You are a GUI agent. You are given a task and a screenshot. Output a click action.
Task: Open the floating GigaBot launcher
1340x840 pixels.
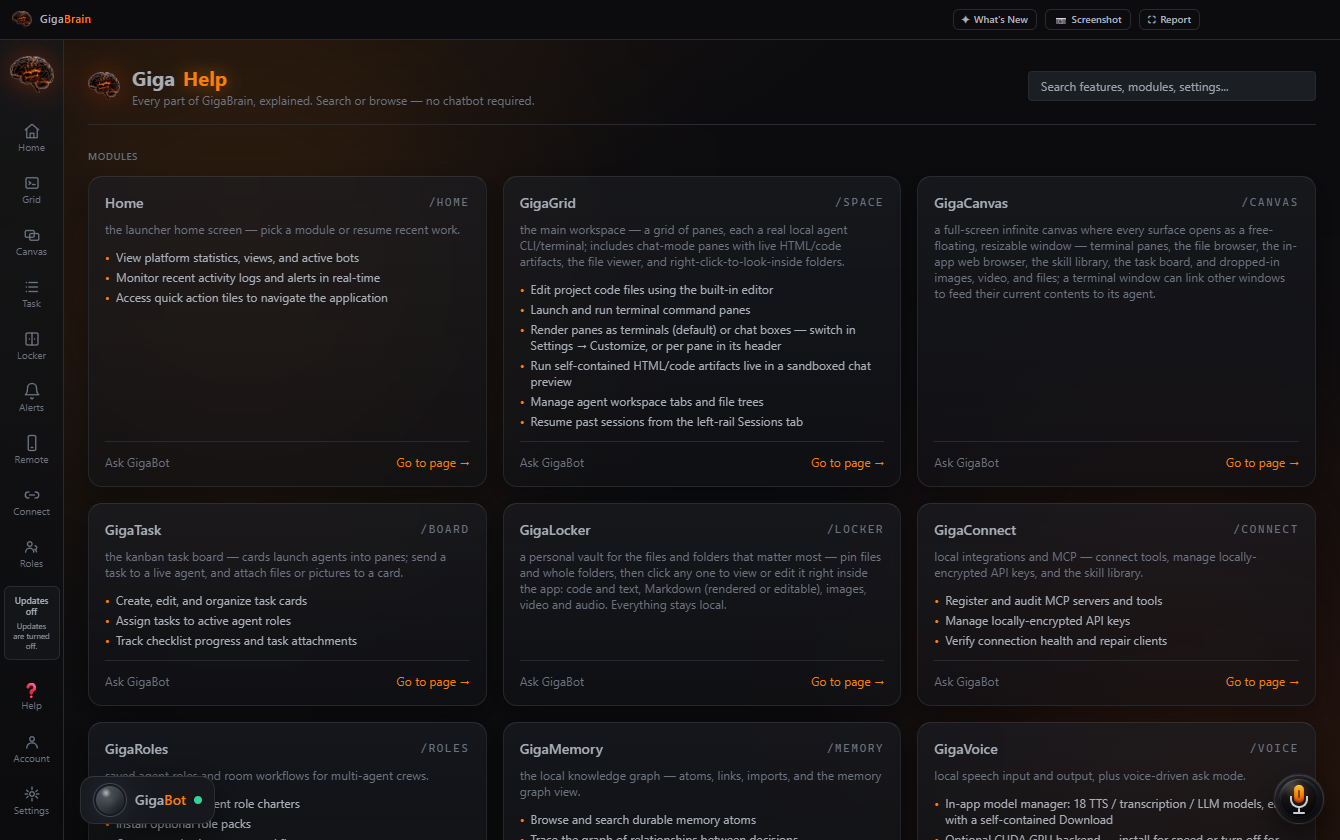coord(147,800)
